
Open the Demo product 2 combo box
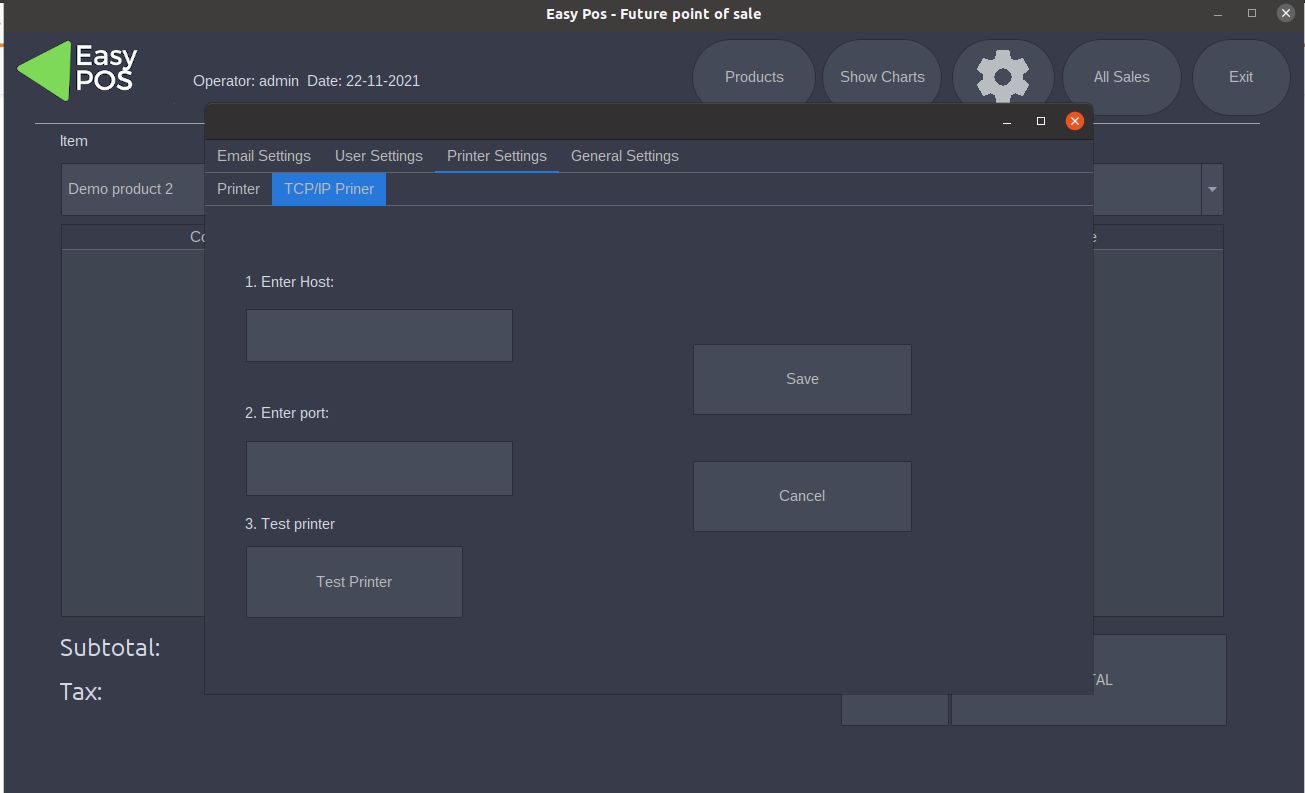(132, 189)
